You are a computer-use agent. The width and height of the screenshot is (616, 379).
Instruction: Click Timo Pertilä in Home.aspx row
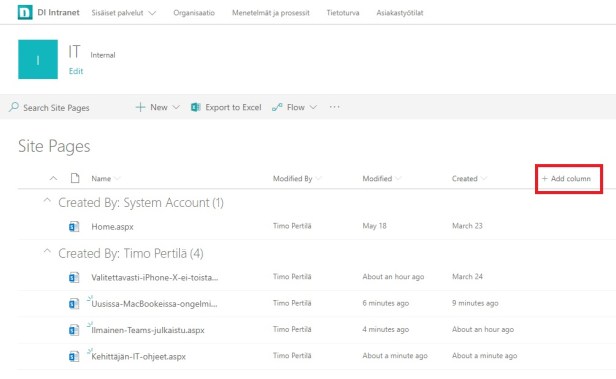(x=292, y=226)
